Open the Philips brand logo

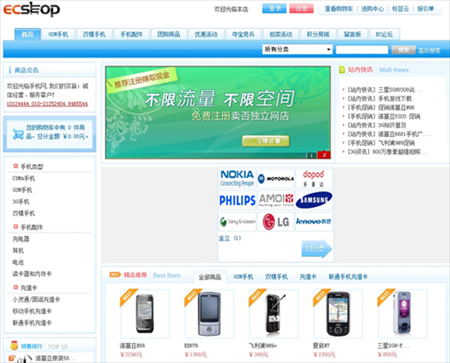coord(237,200)
